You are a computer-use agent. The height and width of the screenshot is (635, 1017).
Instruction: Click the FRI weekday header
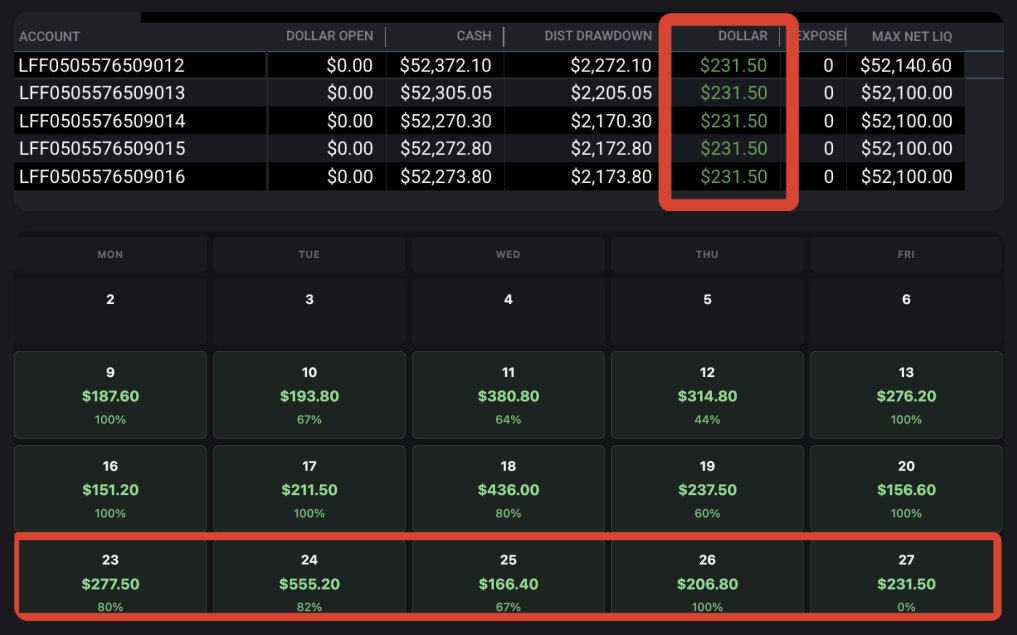(x=906, y=254)
